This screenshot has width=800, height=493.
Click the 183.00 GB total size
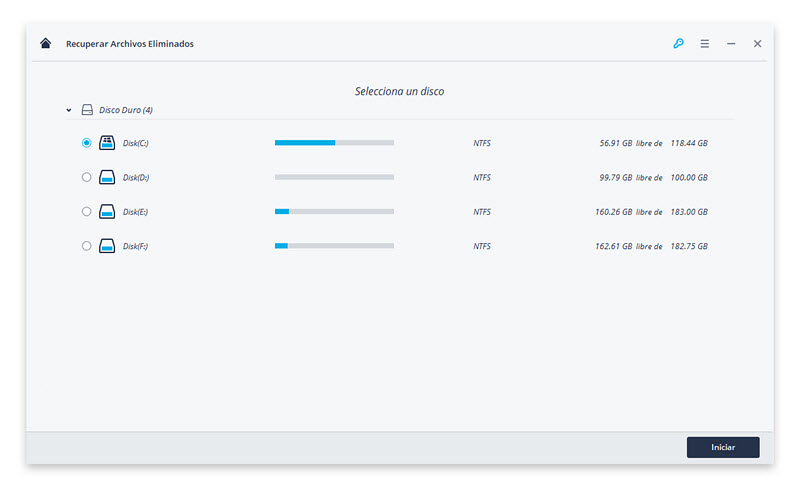point(689,212)
